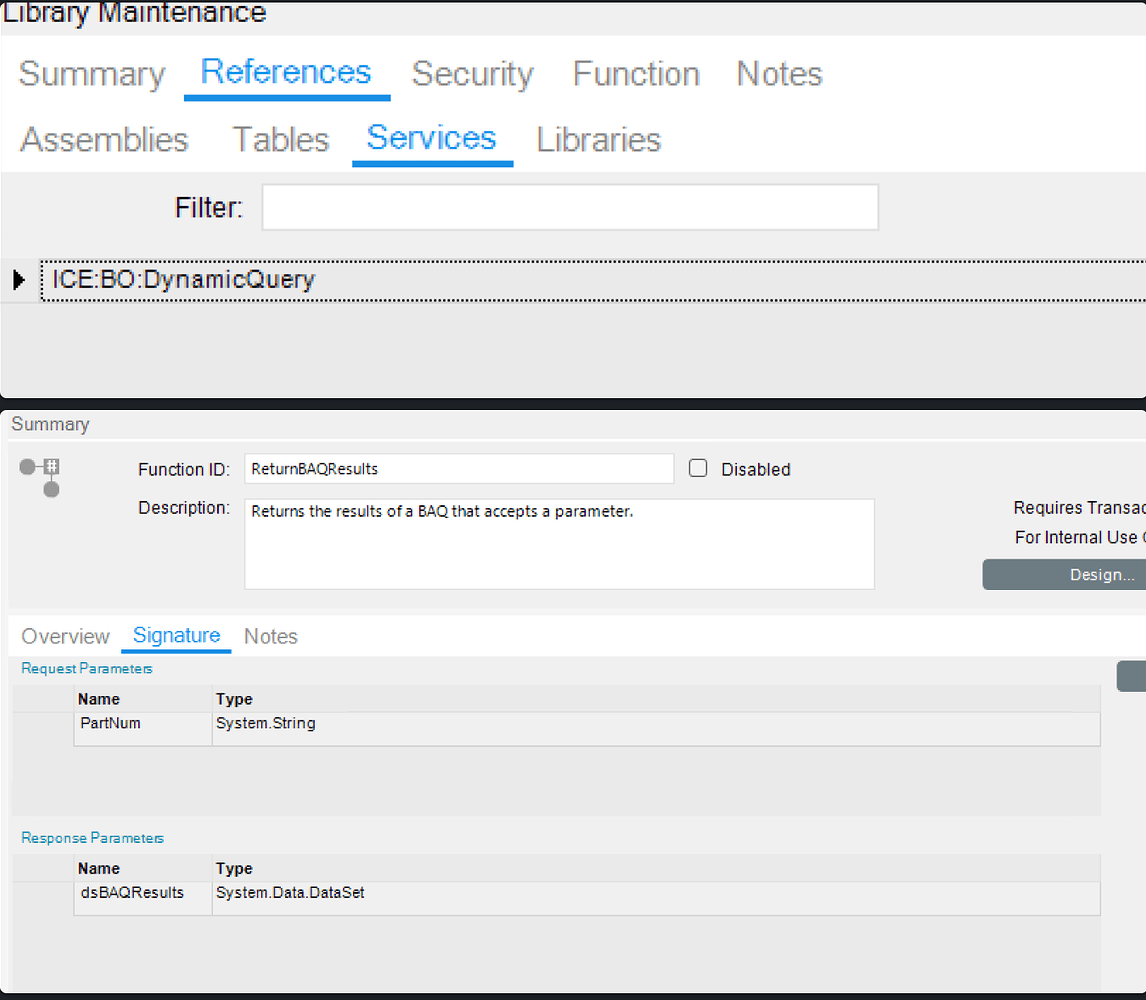
Task: Select the Notes tab at the top
Action: tap(778, 73)
